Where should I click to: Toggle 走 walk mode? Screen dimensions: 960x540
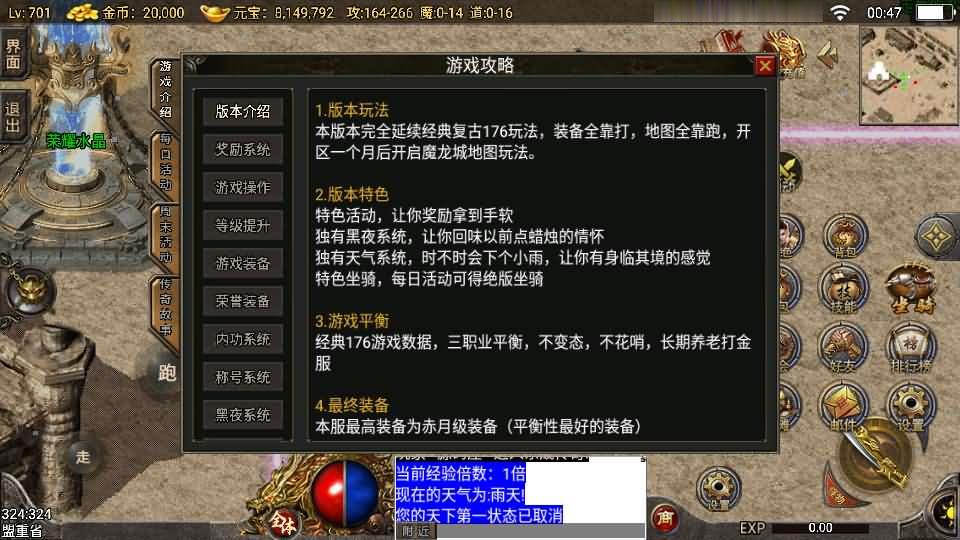83,456
